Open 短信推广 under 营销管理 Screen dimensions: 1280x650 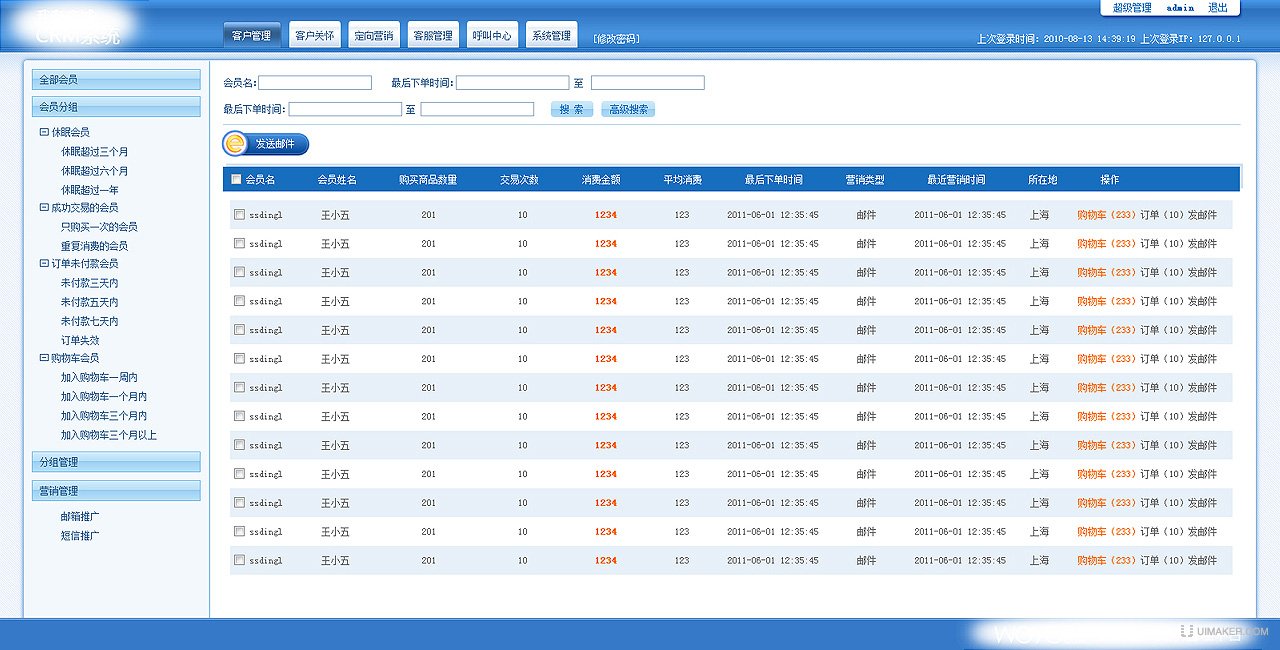80,536
